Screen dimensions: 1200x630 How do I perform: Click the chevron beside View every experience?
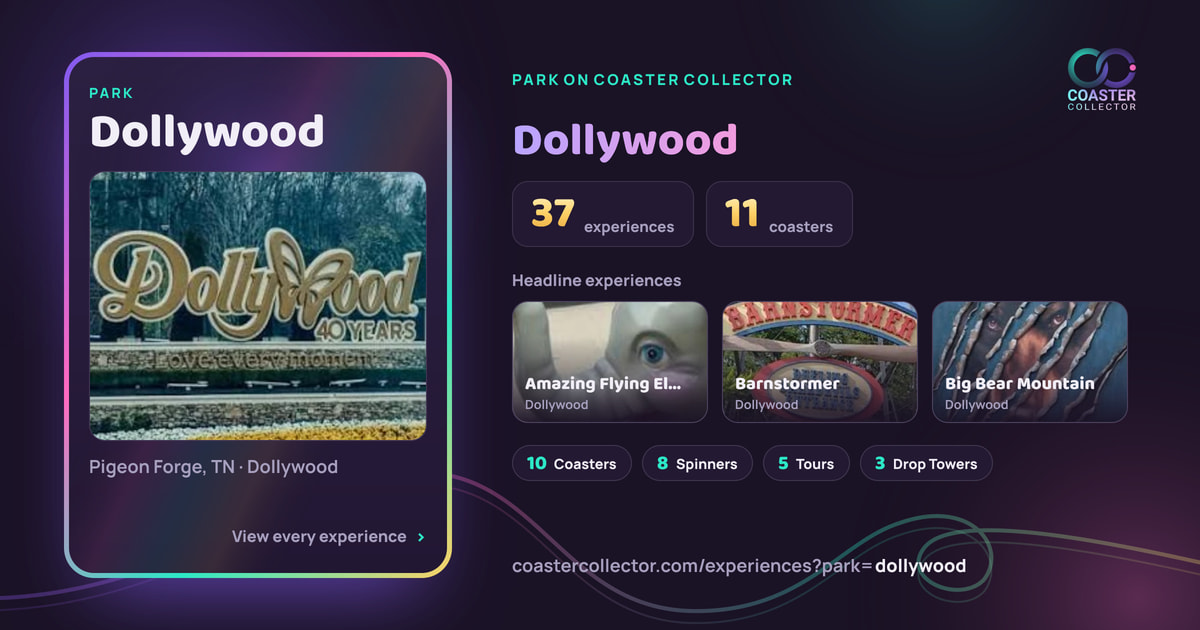[421, 537]
